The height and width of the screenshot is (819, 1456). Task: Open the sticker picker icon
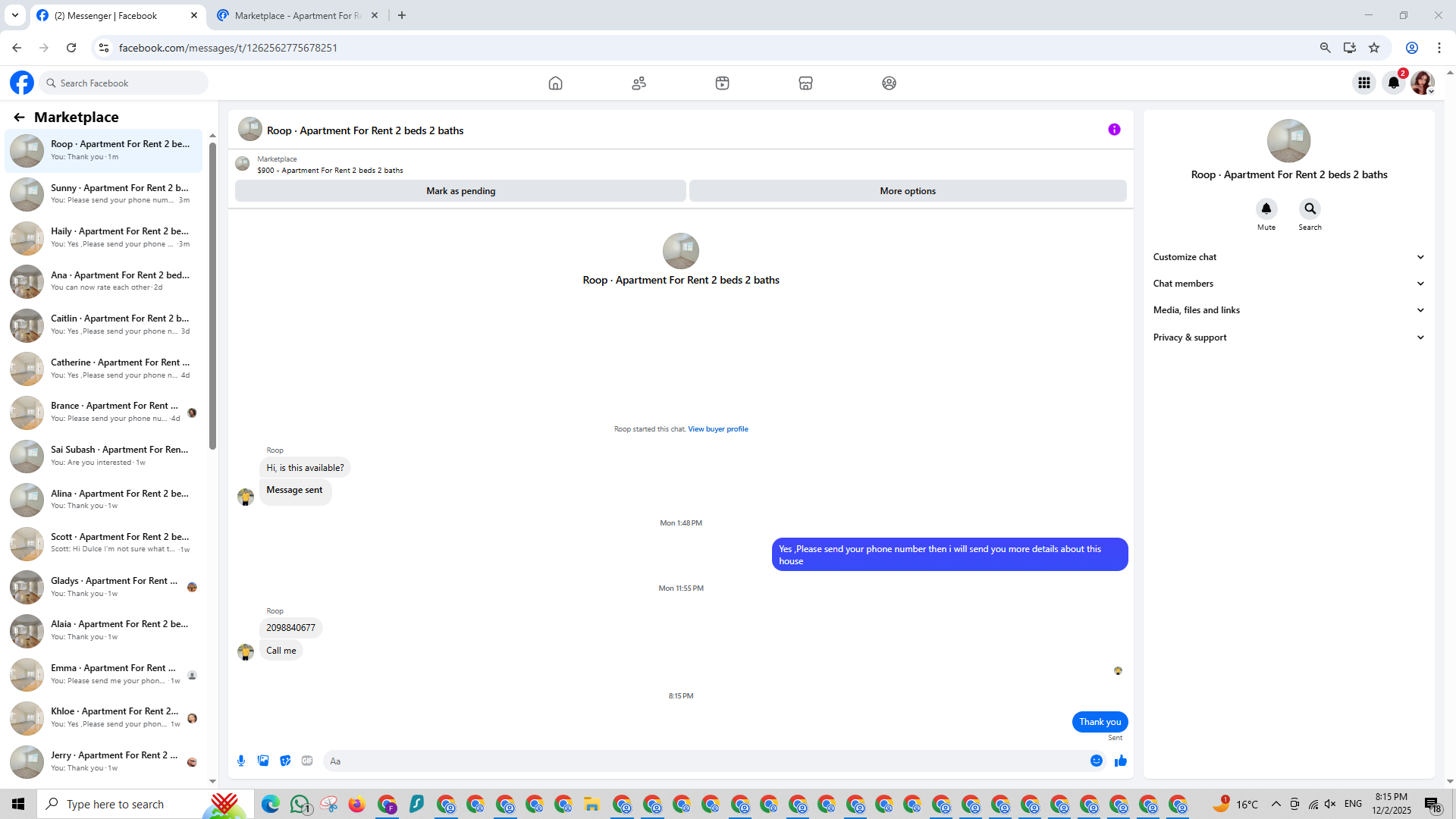(285, 761)
